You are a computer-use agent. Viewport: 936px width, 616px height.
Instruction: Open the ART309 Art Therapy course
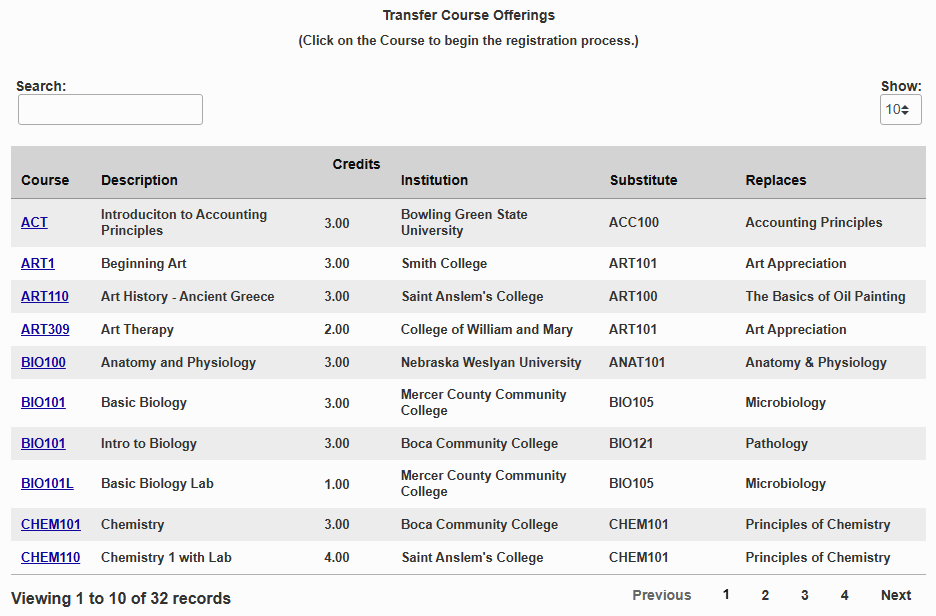[44, 329]
